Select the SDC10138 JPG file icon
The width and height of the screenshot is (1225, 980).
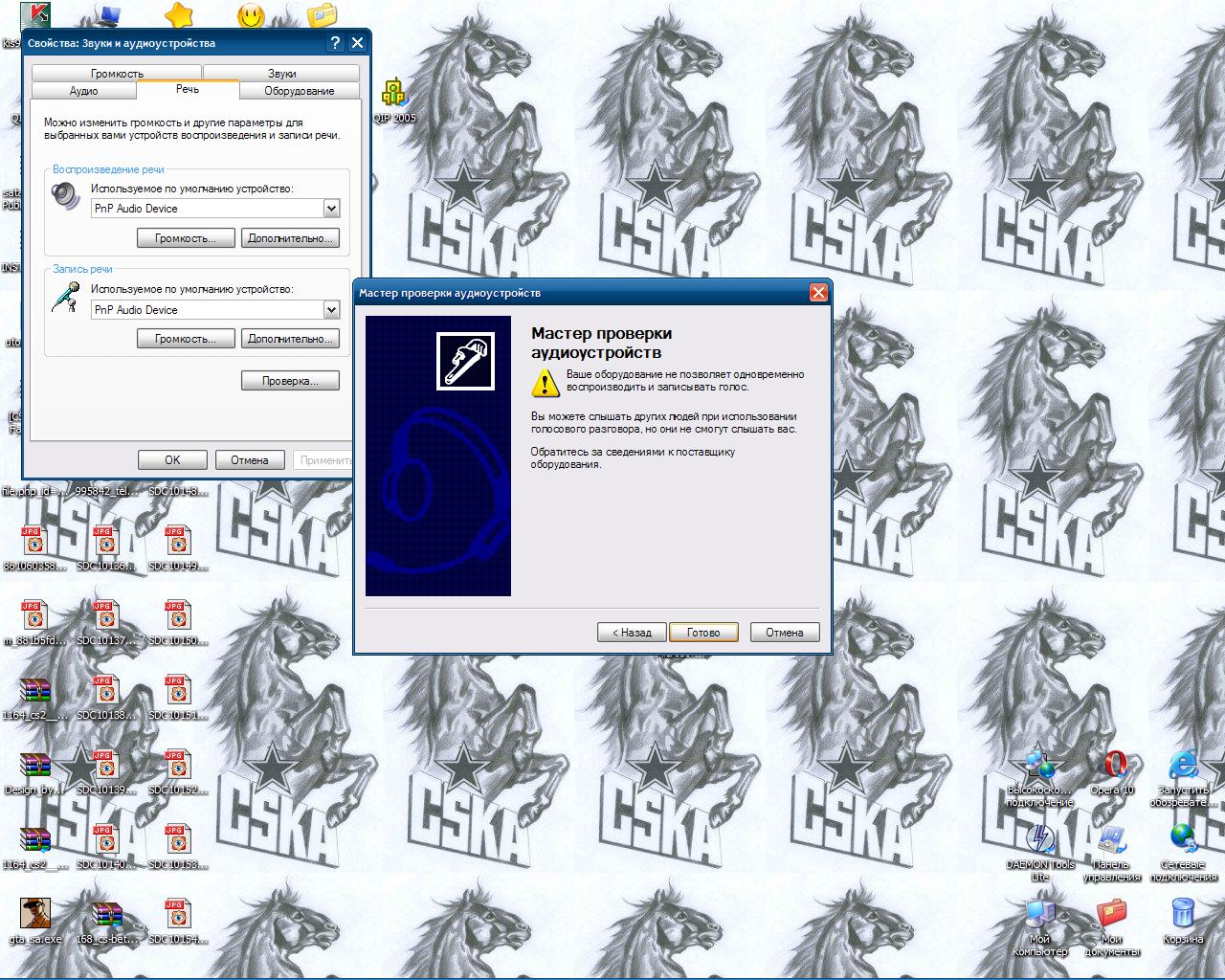106,691
